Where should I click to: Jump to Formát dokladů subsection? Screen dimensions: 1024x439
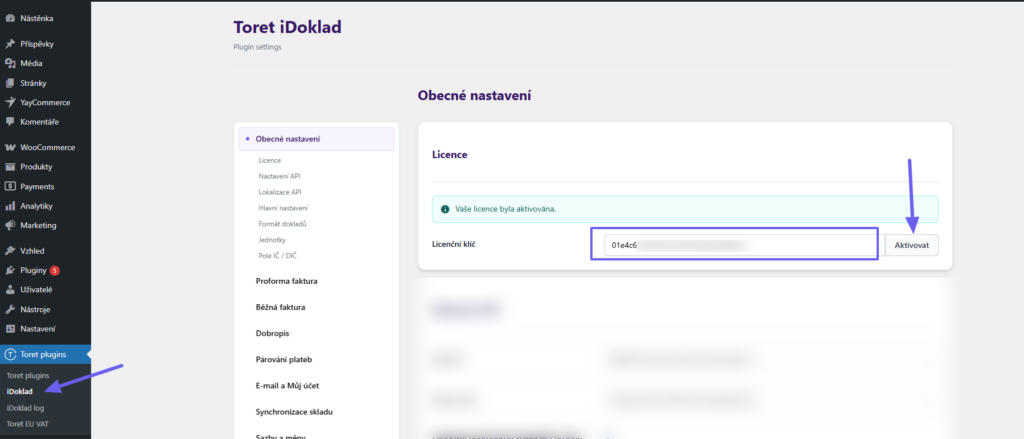(x=283, y=224)
